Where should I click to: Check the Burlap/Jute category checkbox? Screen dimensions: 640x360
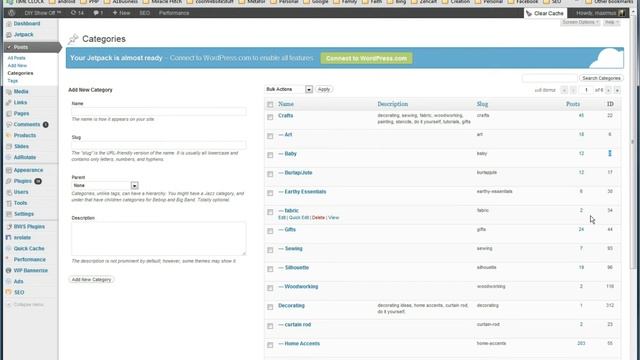coord(270,174)
